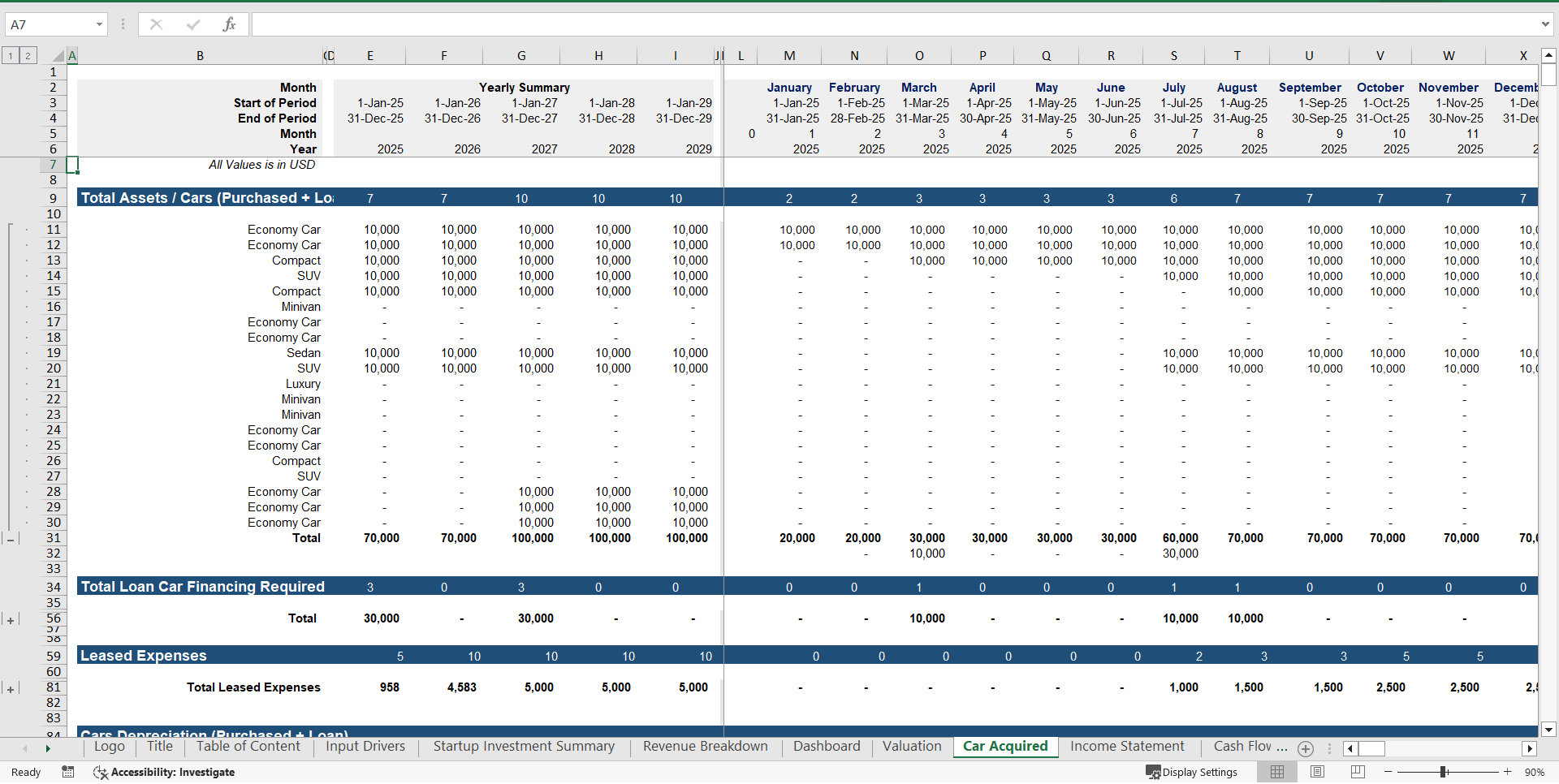The width and height of the screenshot is (1559, 784).
Task: Click formula bar options dots handle
Action: click(123, 24)
